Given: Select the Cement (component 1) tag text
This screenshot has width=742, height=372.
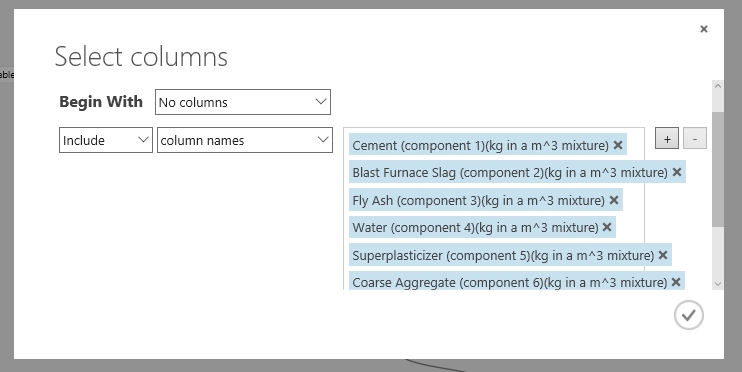Looking at the screenshot, I should point(480,145).
